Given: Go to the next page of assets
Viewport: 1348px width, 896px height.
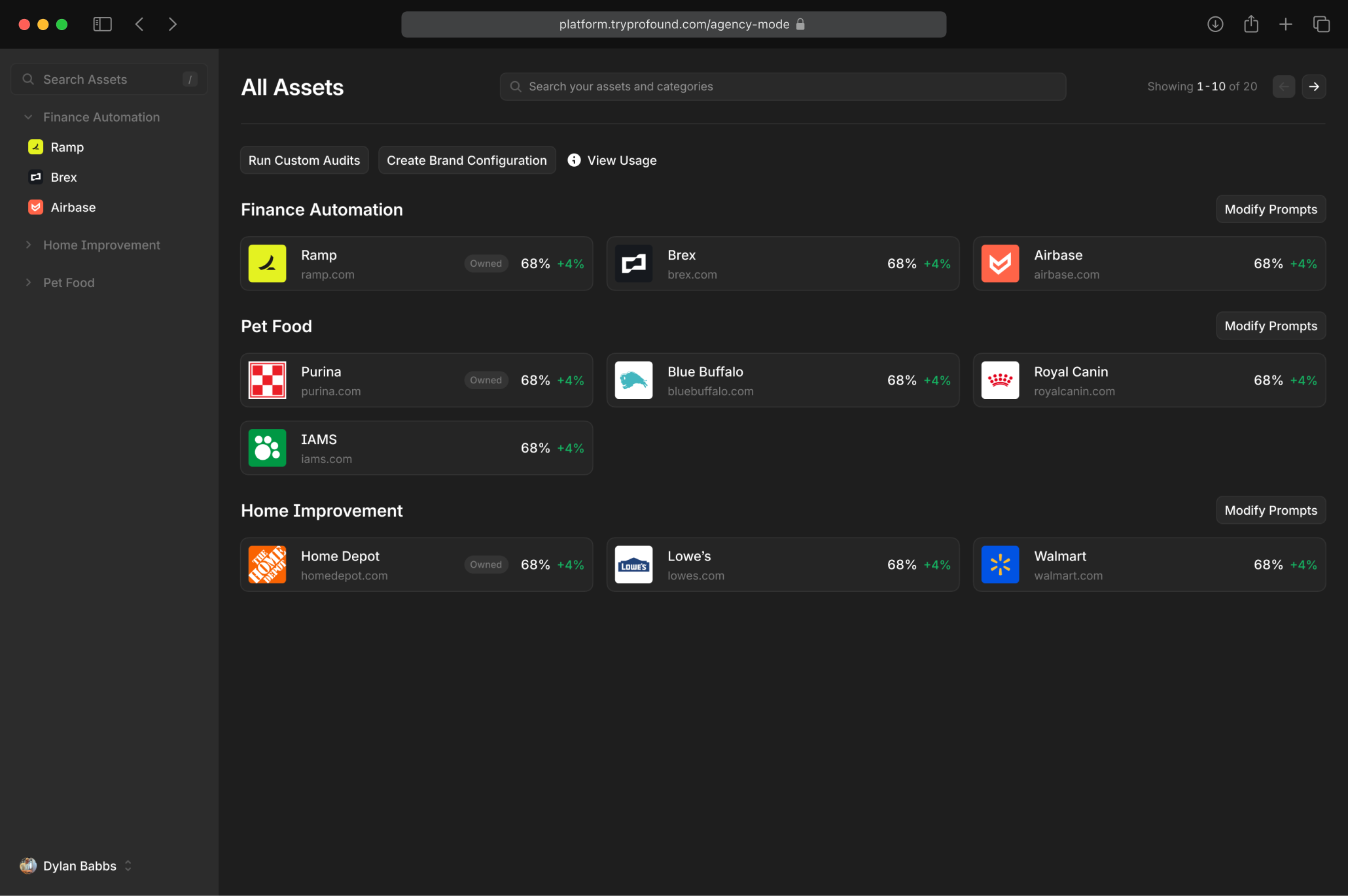Looking at the screenshot, I should click(x=1313, y=86).
